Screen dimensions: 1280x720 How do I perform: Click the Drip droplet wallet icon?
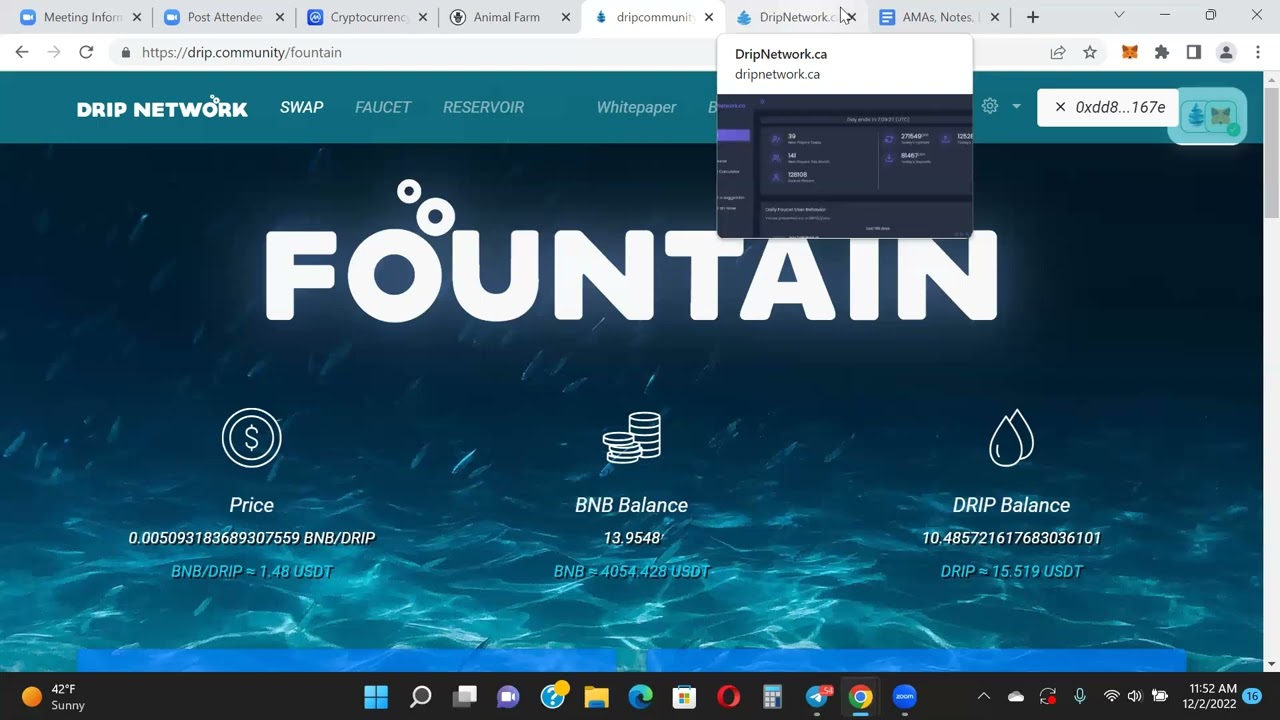point(1196,116)
